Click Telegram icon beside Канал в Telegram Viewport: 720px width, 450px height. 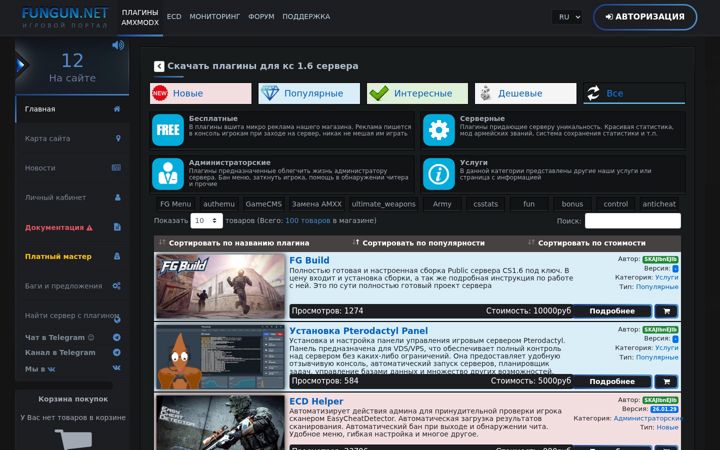click(117, 352)
